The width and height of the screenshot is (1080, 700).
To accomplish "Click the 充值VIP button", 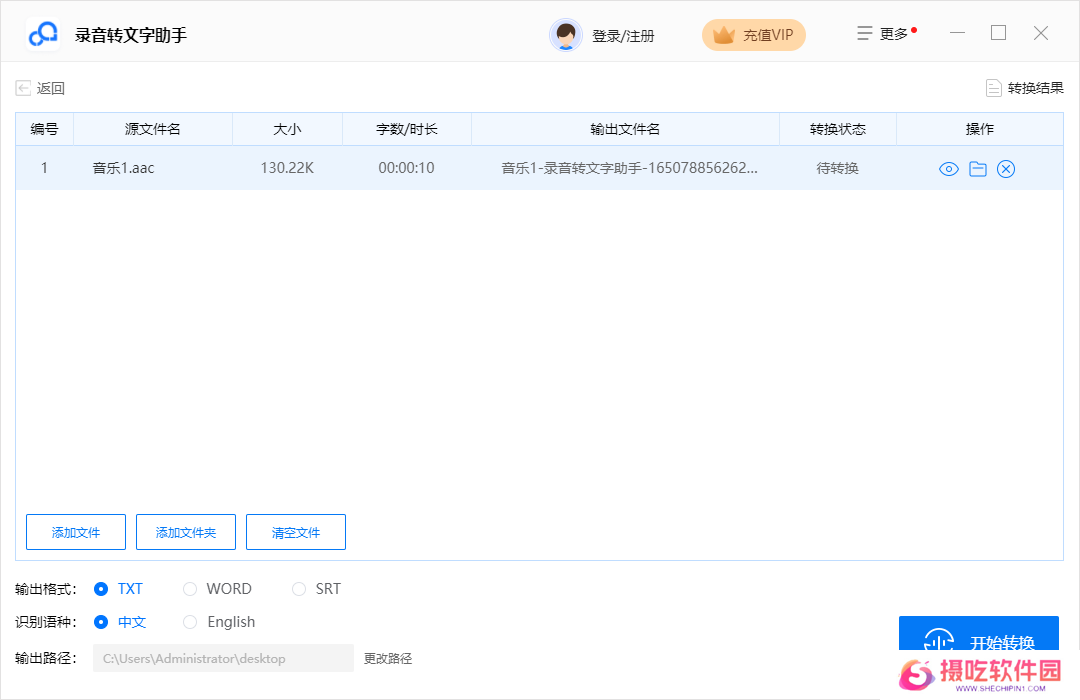I will (754, 35).
